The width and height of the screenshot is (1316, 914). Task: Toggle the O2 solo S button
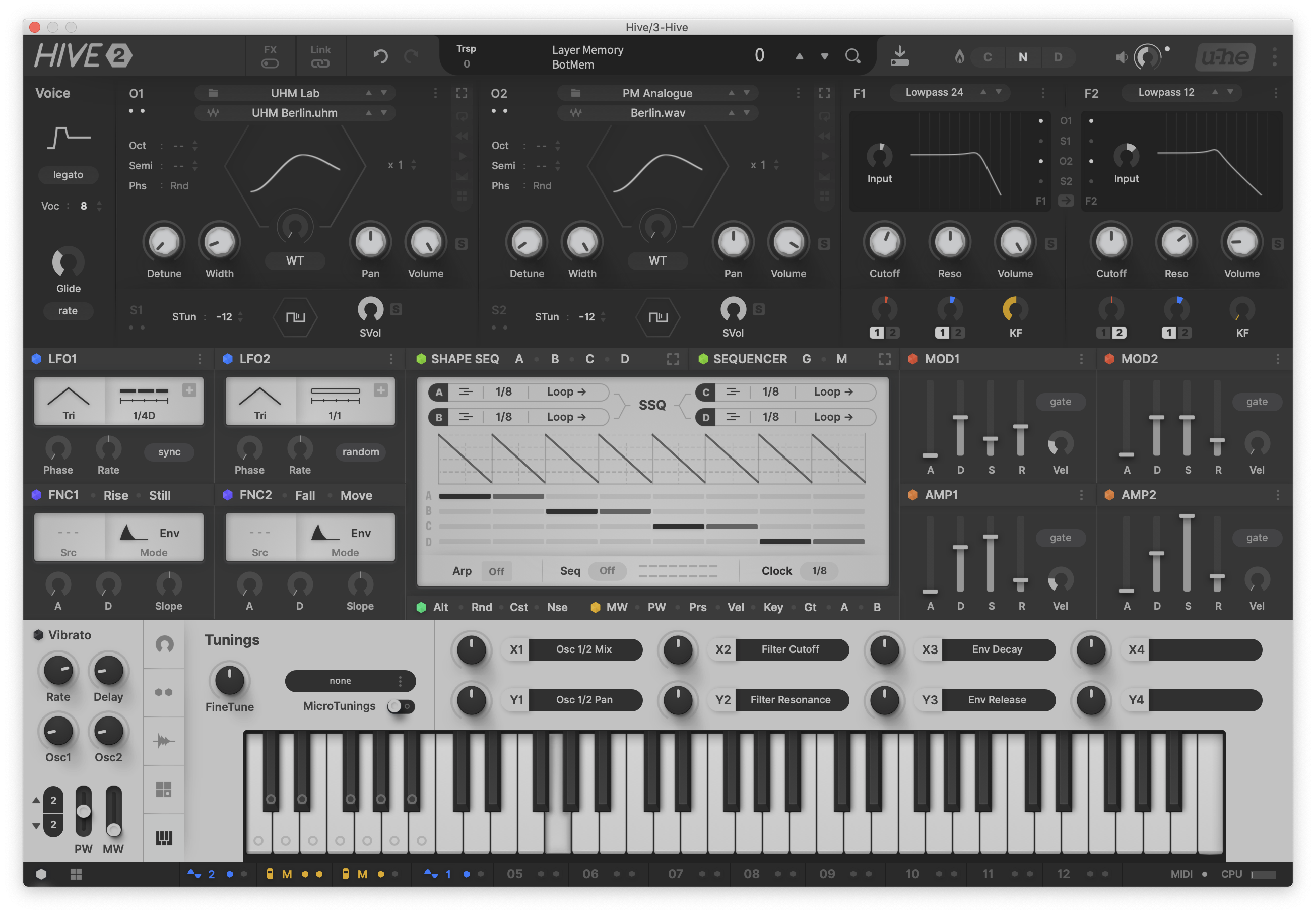point(824,244)
